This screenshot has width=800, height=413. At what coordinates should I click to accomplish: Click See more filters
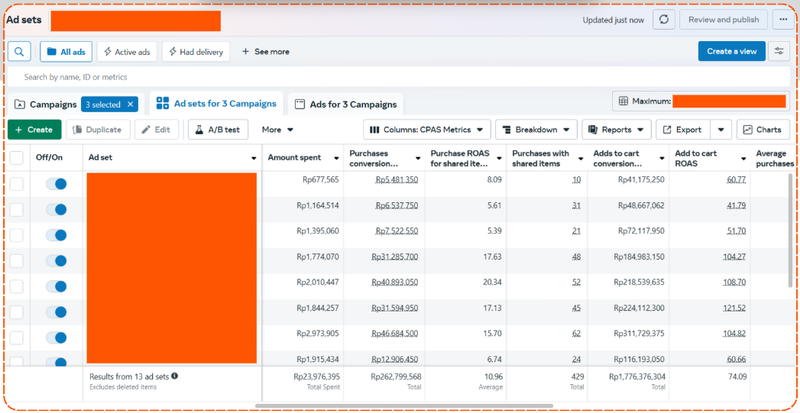point(266,52)
